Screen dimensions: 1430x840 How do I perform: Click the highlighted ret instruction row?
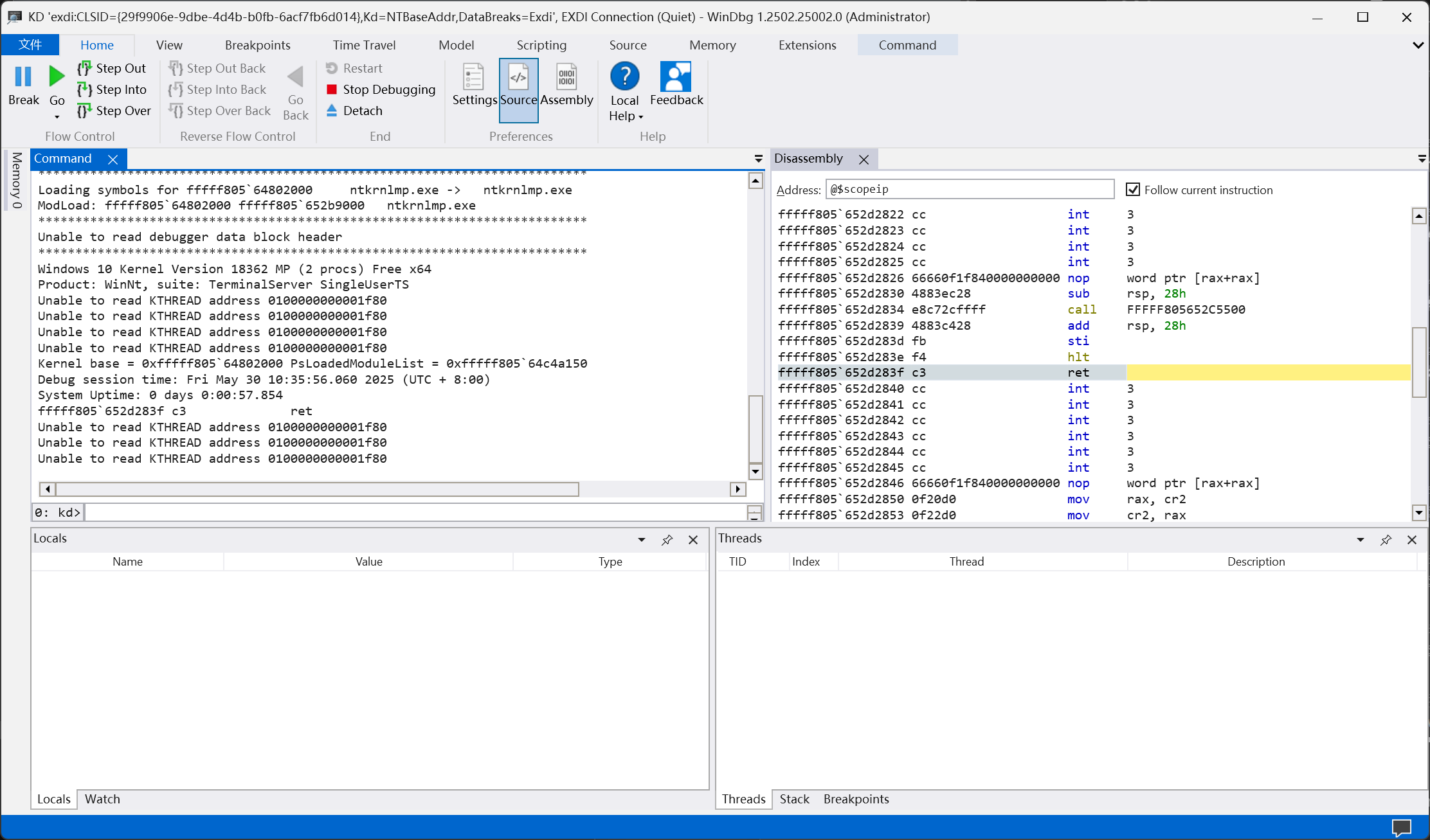click(1094, 372)
